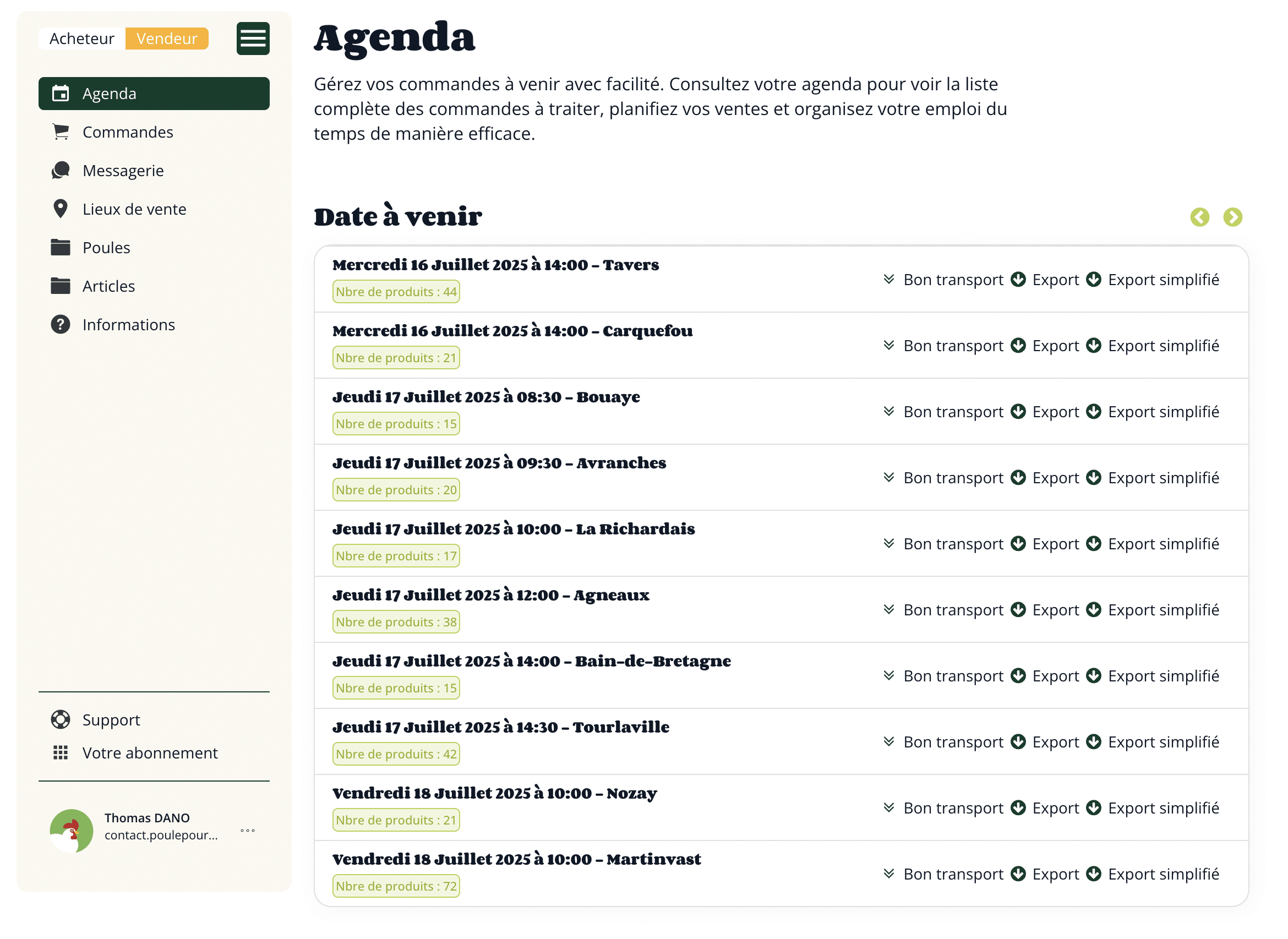This screenshot has height=939, width=1288.
Task: Expand Bon transport for Avranches
Action: [x=945, y=479]
